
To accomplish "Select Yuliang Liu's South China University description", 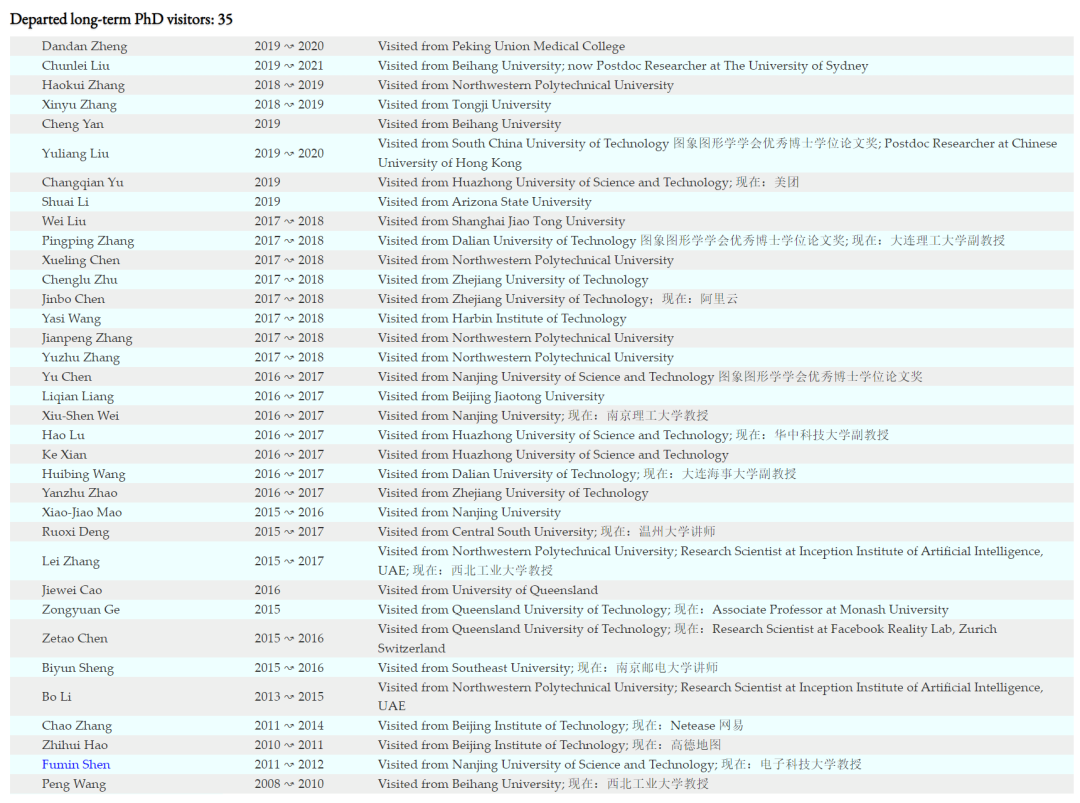I will click(717, 153).
